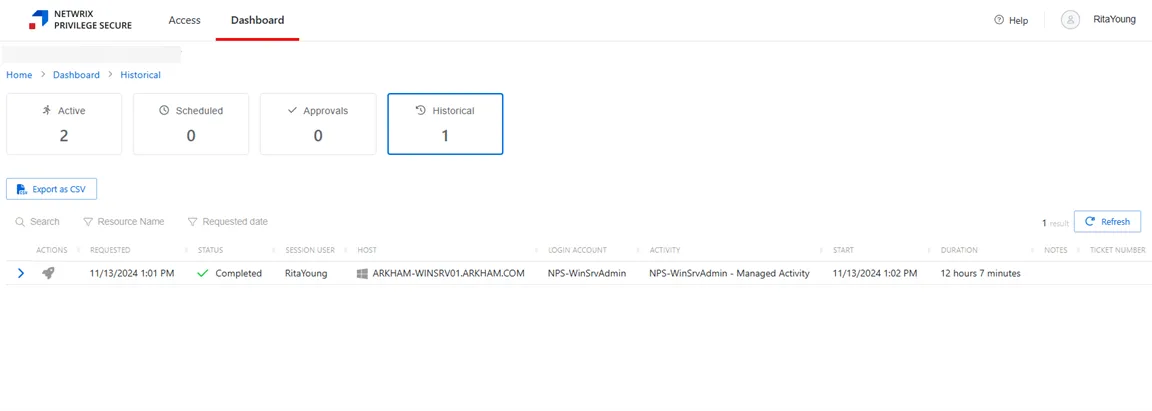The height and width of the screenshot is (411, 1152).
Task: Click the Windows host icon
Action: (x=362, y=274)
